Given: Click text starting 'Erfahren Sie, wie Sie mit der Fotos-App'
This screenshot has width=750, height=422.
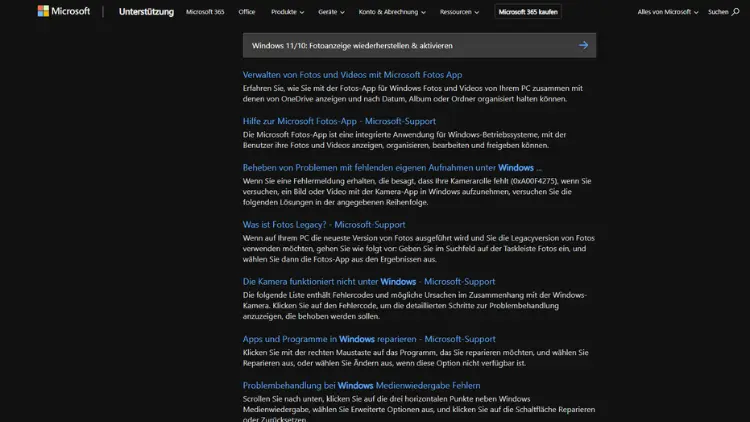Looking at the screenshot, I should (x=412, y=93).
